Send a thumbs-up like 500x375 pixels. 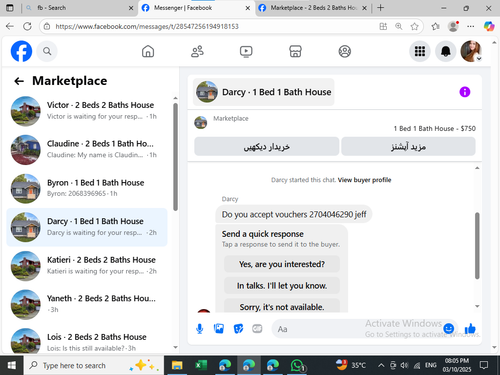[x=470, y=329]
